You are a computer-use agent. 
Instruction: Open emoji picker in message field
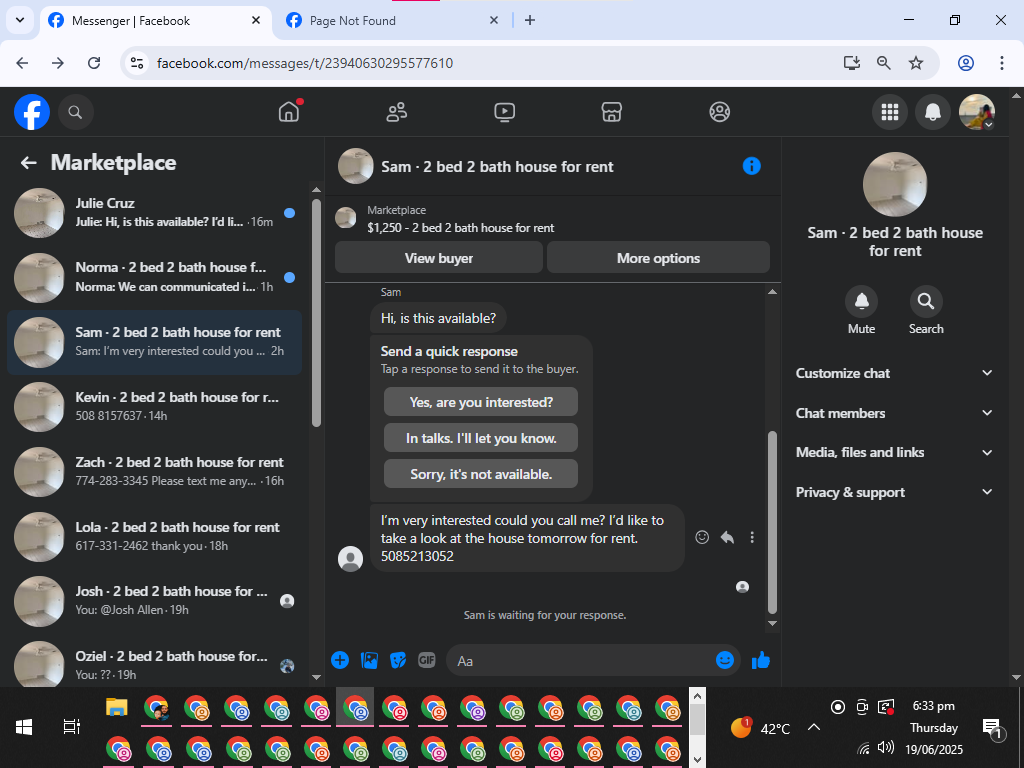coord(725,660)
